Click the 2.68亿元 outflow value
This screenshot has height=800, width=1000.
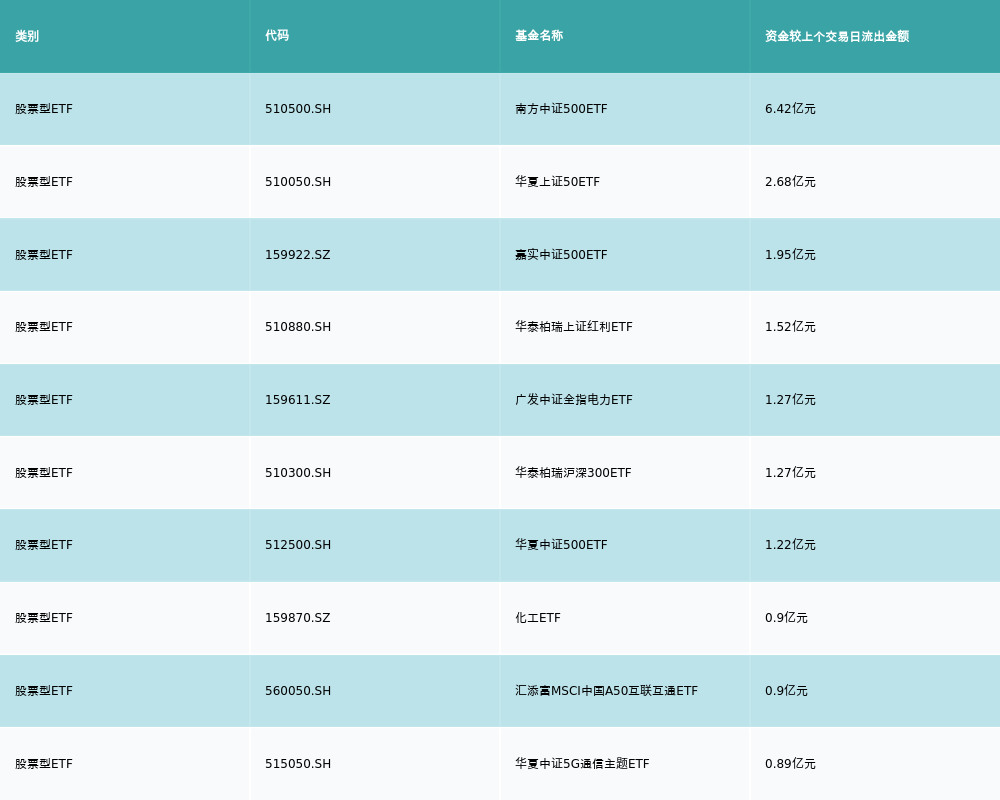[x=790, y=182]
